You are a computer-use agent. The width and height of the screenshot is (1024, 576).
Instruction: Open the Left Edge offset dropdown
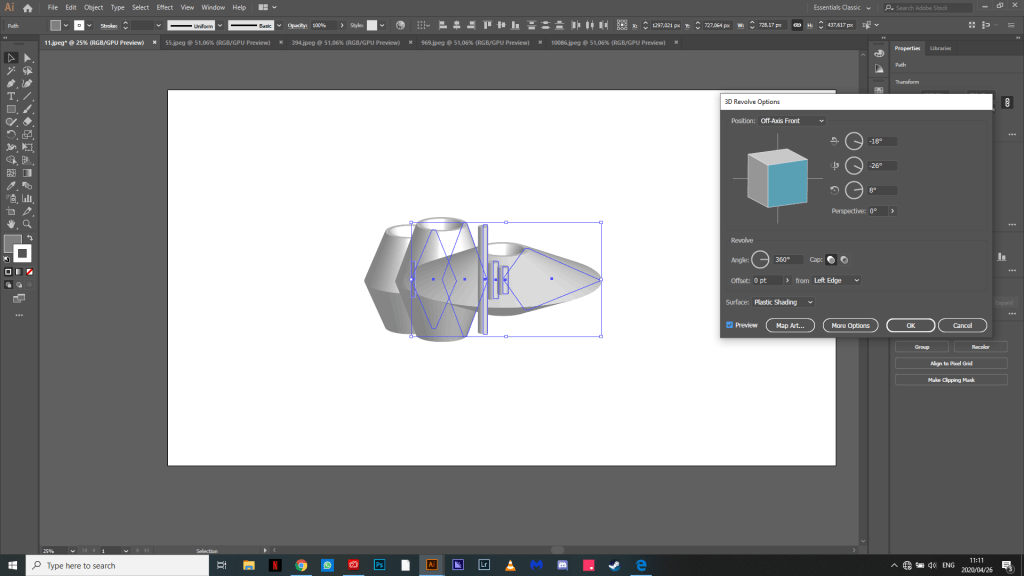(836, 280)
